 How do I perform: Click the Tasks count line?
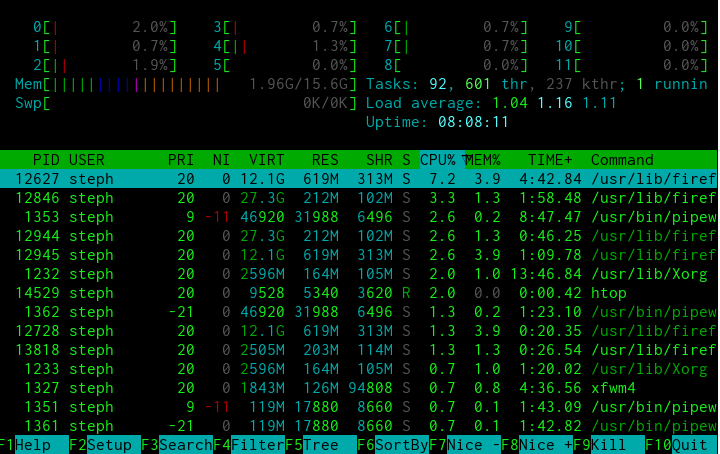(537, 84)
